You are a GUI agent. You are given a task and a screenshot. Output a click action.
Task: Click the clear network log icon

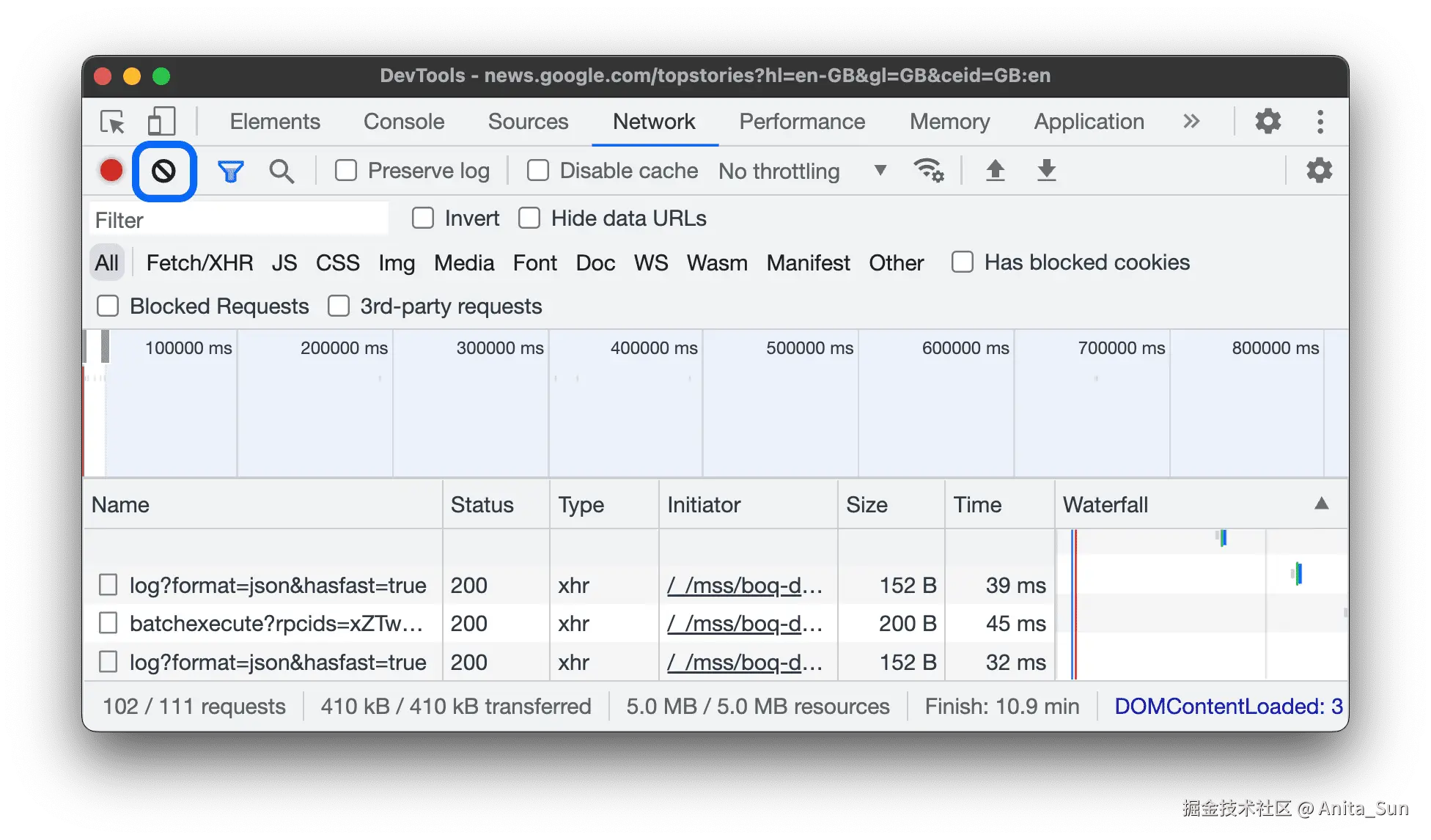point(163,171)
